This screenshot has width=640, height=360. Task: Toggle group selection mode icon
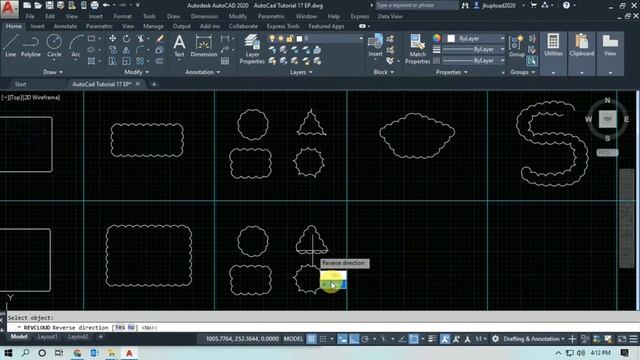531,61
